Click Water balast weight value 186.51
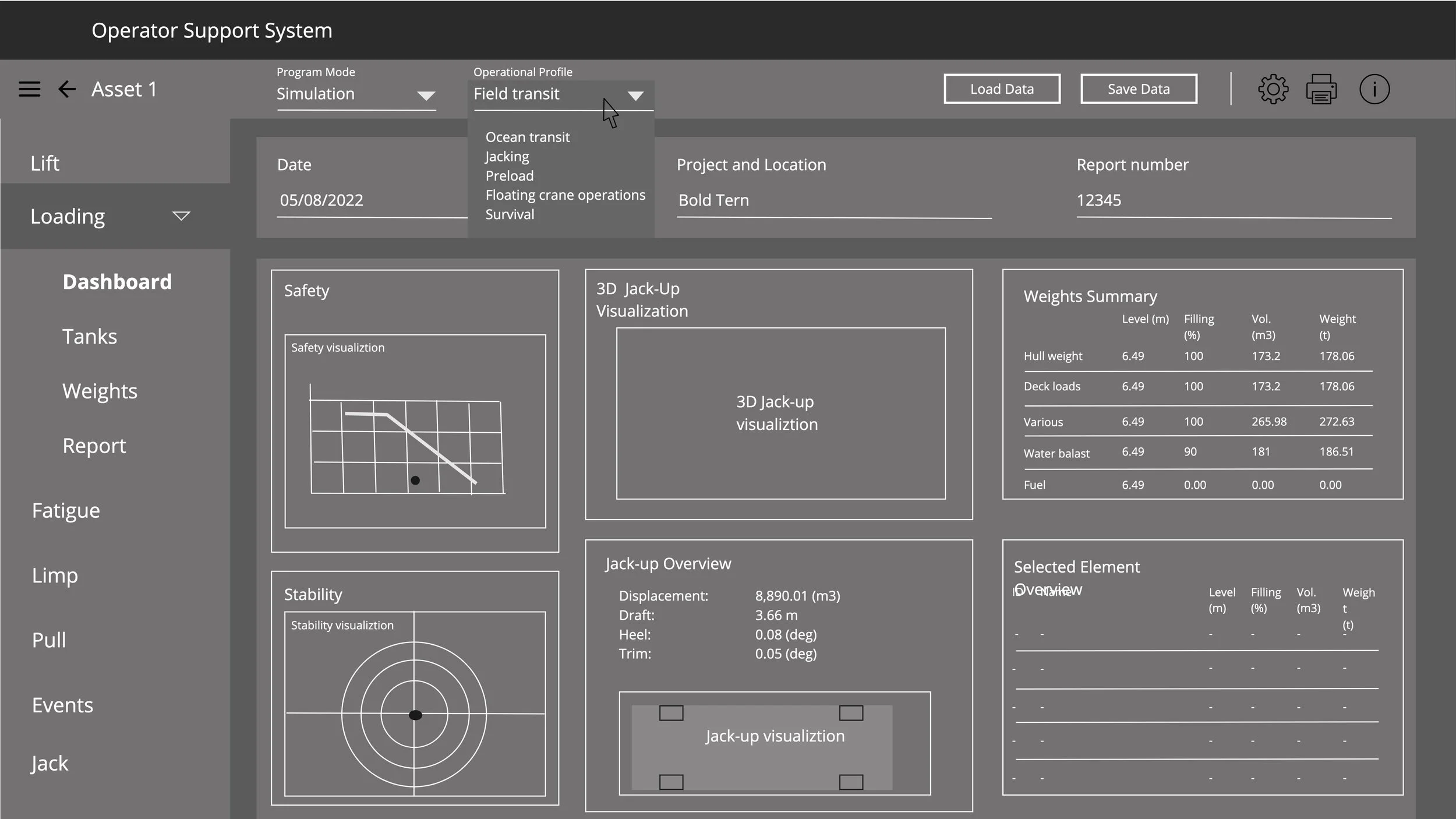This screenshot has width=1456, height=819. pyautogui.click(x=1337, y=451)
